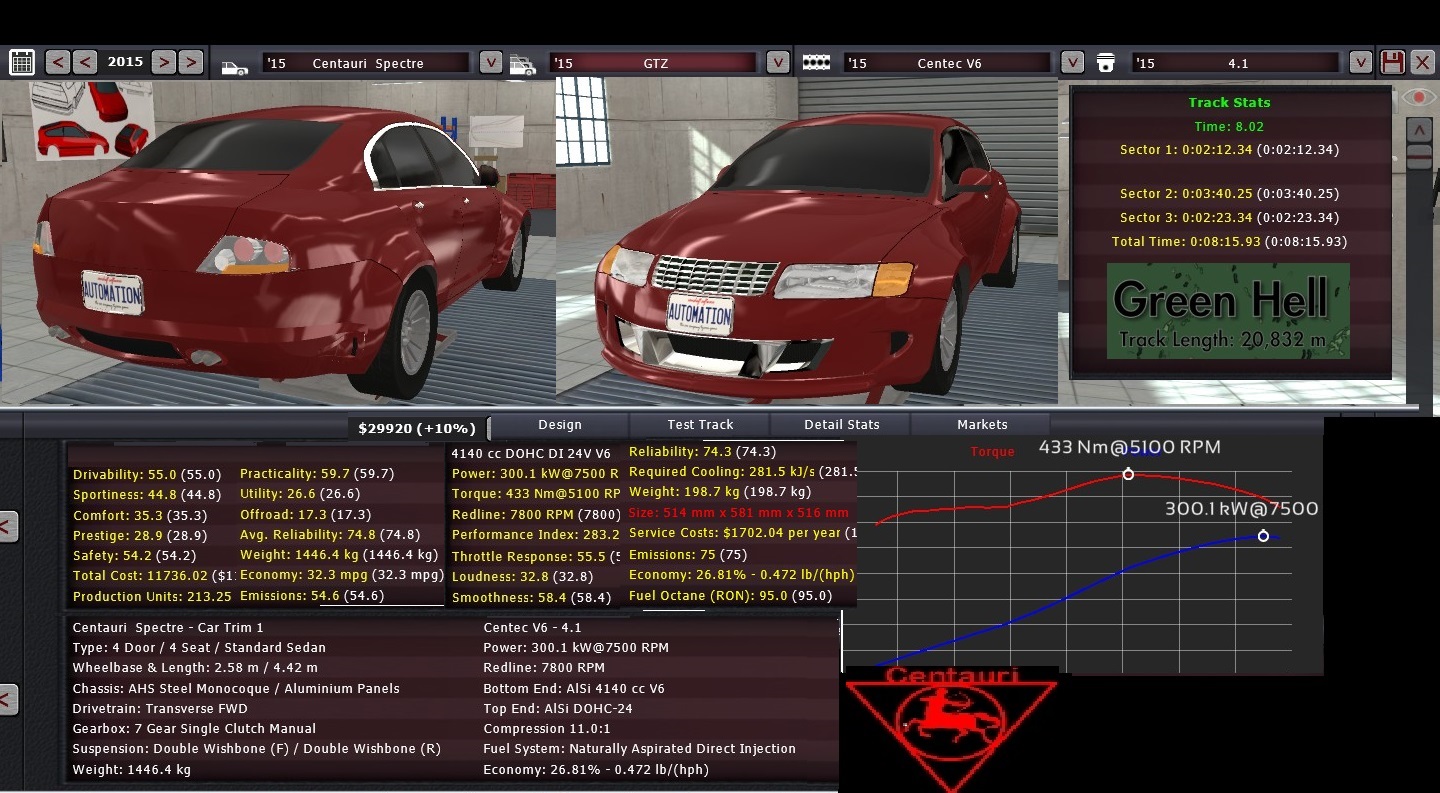The height and width of the screenshot is (793, 1440).
Task: Click the Torque legend label on graph
Action: pos(992,452)
